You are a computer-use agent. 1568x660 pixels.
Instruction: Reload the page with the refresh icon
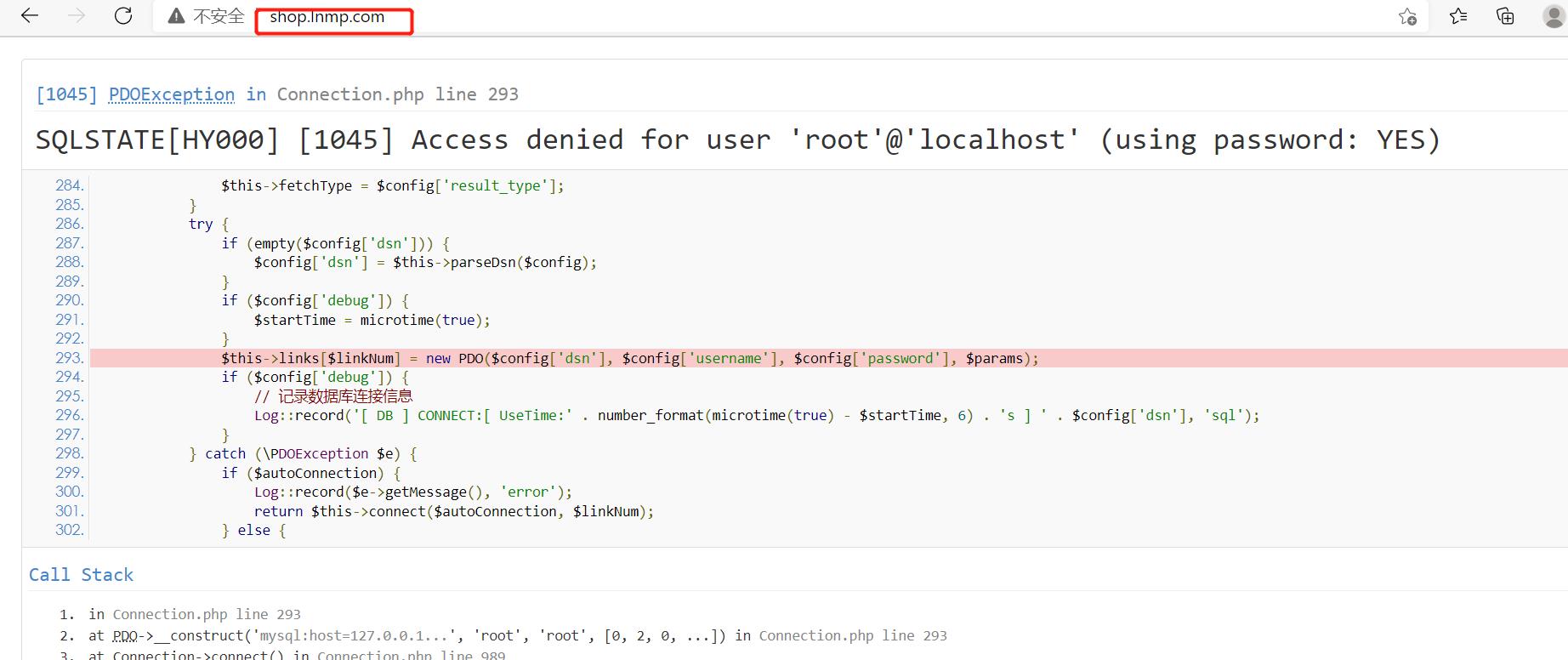[x=123, y=16]
